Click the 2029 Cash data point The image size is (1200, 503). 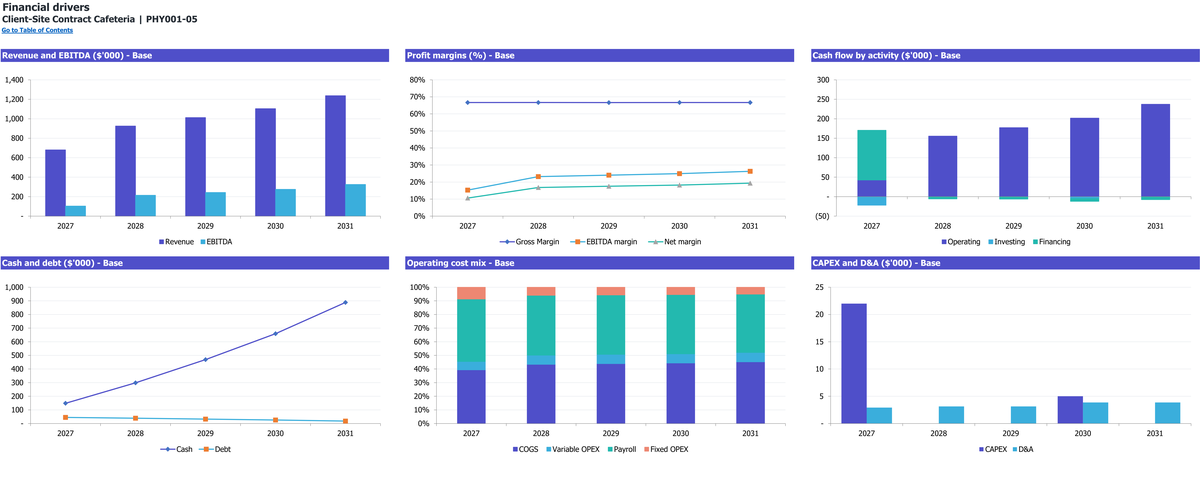pyautogui.click(x=205, y=359)
